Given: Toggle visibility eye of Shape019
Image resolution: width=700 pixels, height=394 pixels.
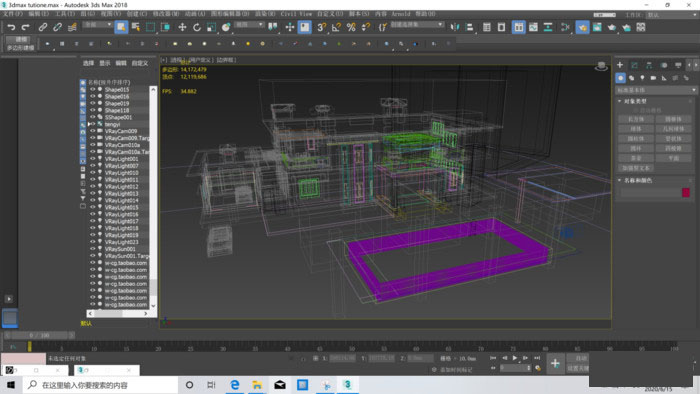Looking at the screenshot, I should 93,103.
